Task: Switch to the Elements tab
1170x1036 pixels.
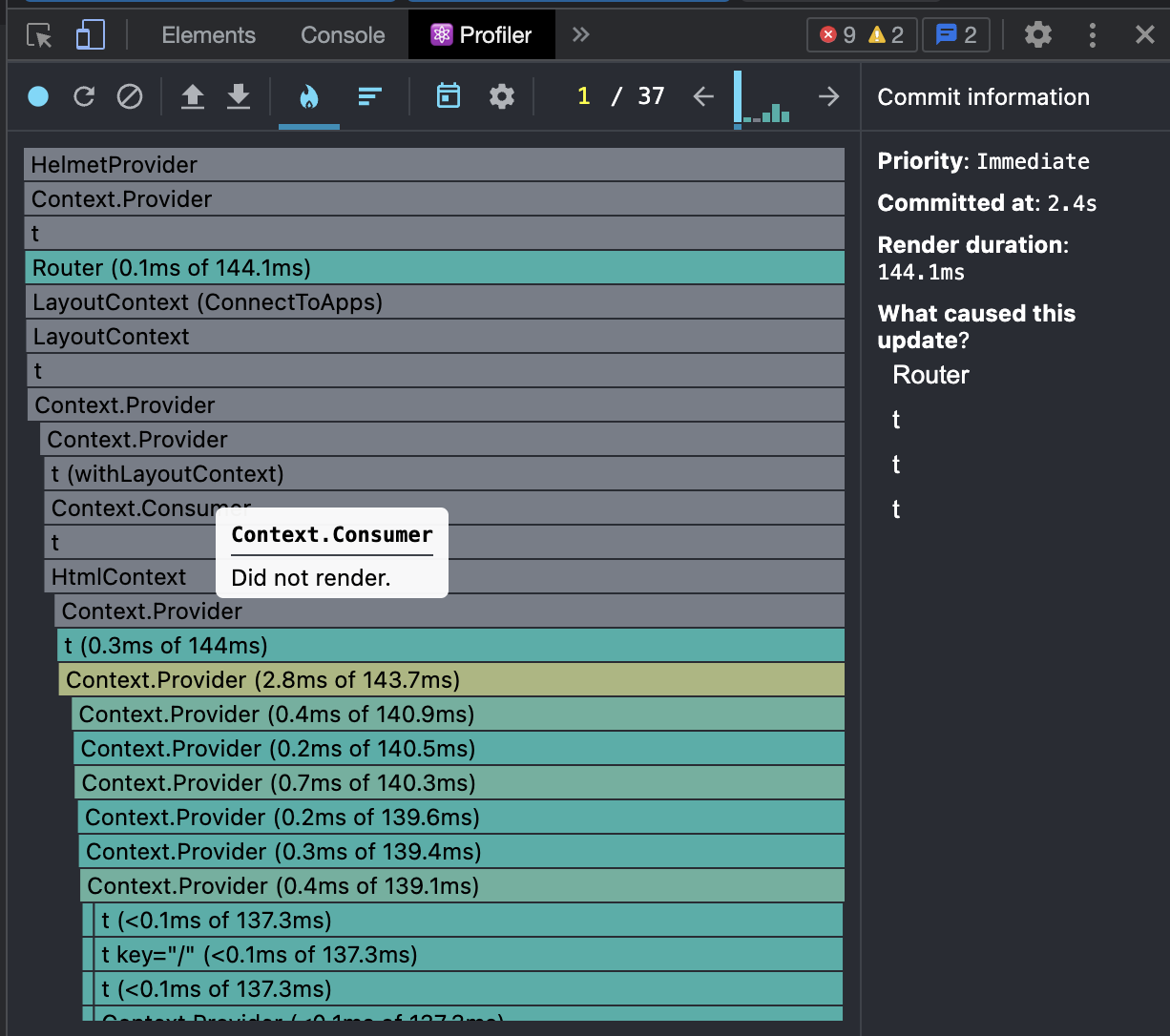Action: click(x=207, y=34)
